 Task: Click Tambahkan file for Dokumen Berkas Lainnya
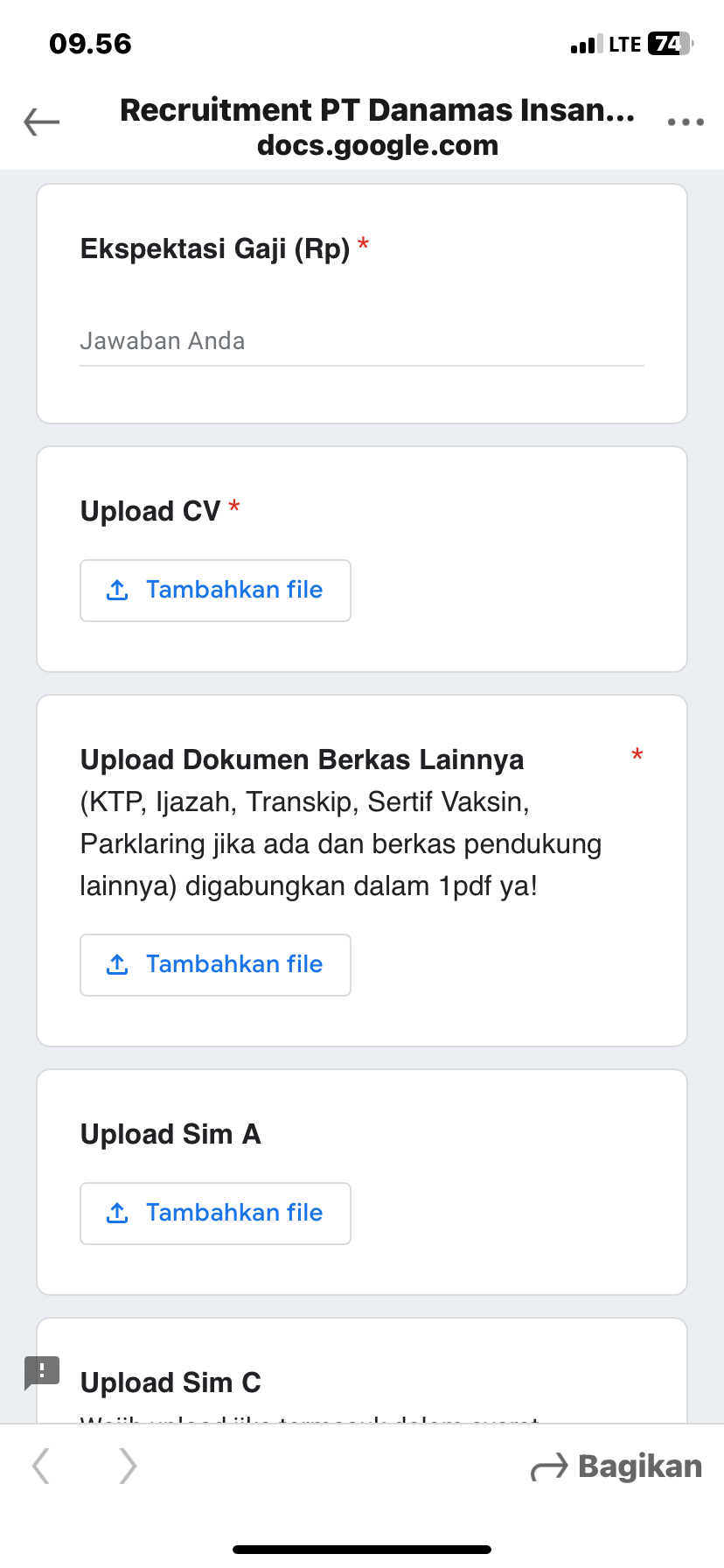point(234,965)
